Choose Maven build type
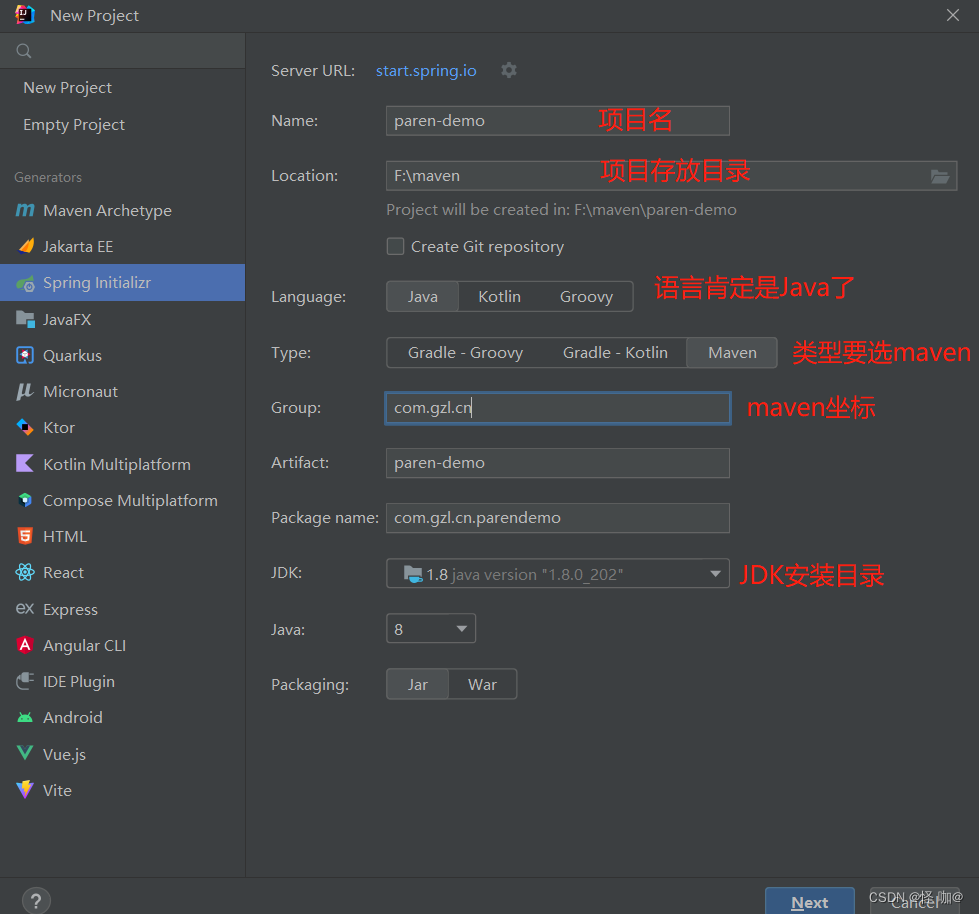The height and width of the screenshot is (914, 979). pyautogui.click(x=732, y=353)
